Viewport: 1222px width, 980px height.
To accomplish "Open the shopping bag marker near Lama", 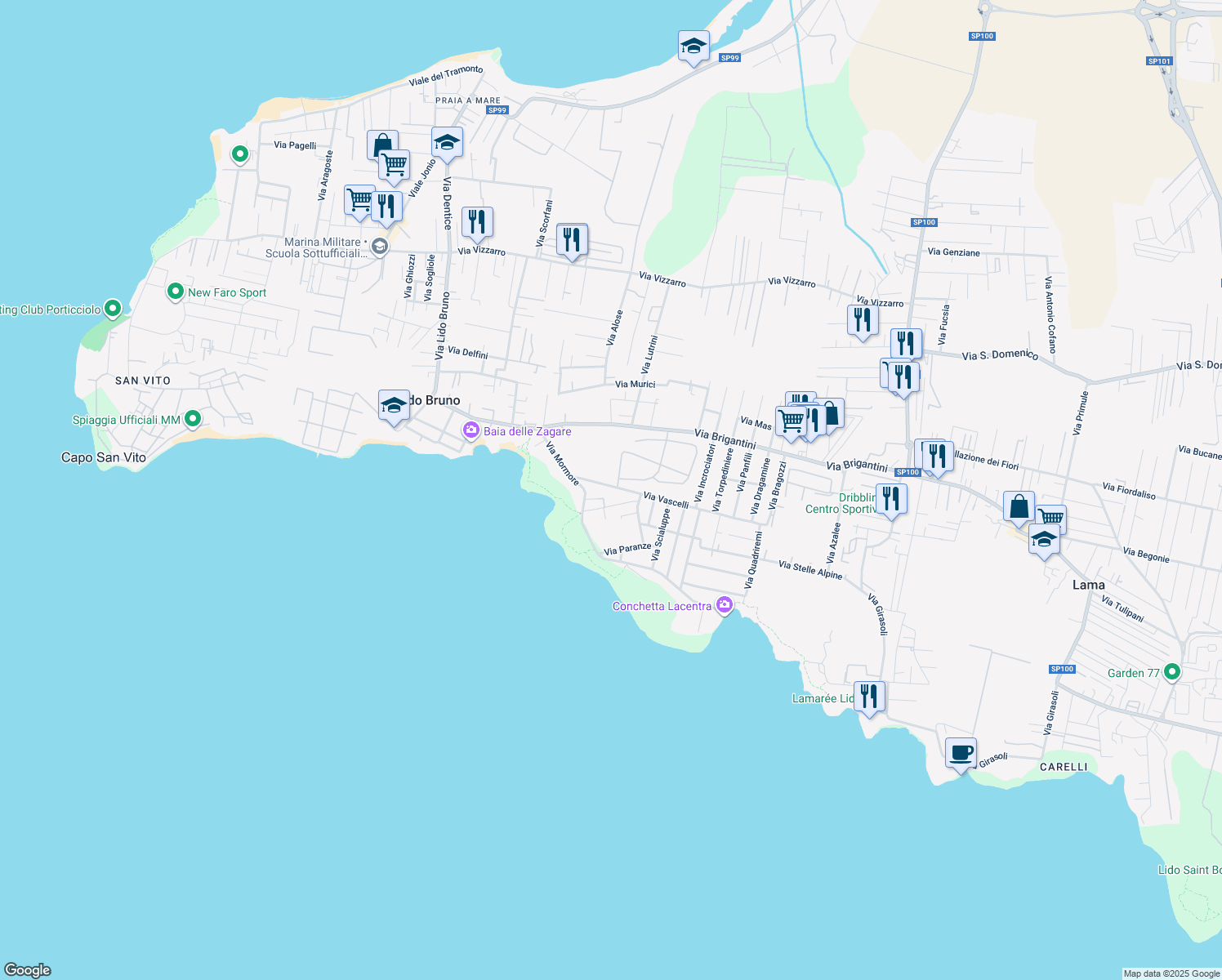I will pyautogui.click(x=1019, y=507).
